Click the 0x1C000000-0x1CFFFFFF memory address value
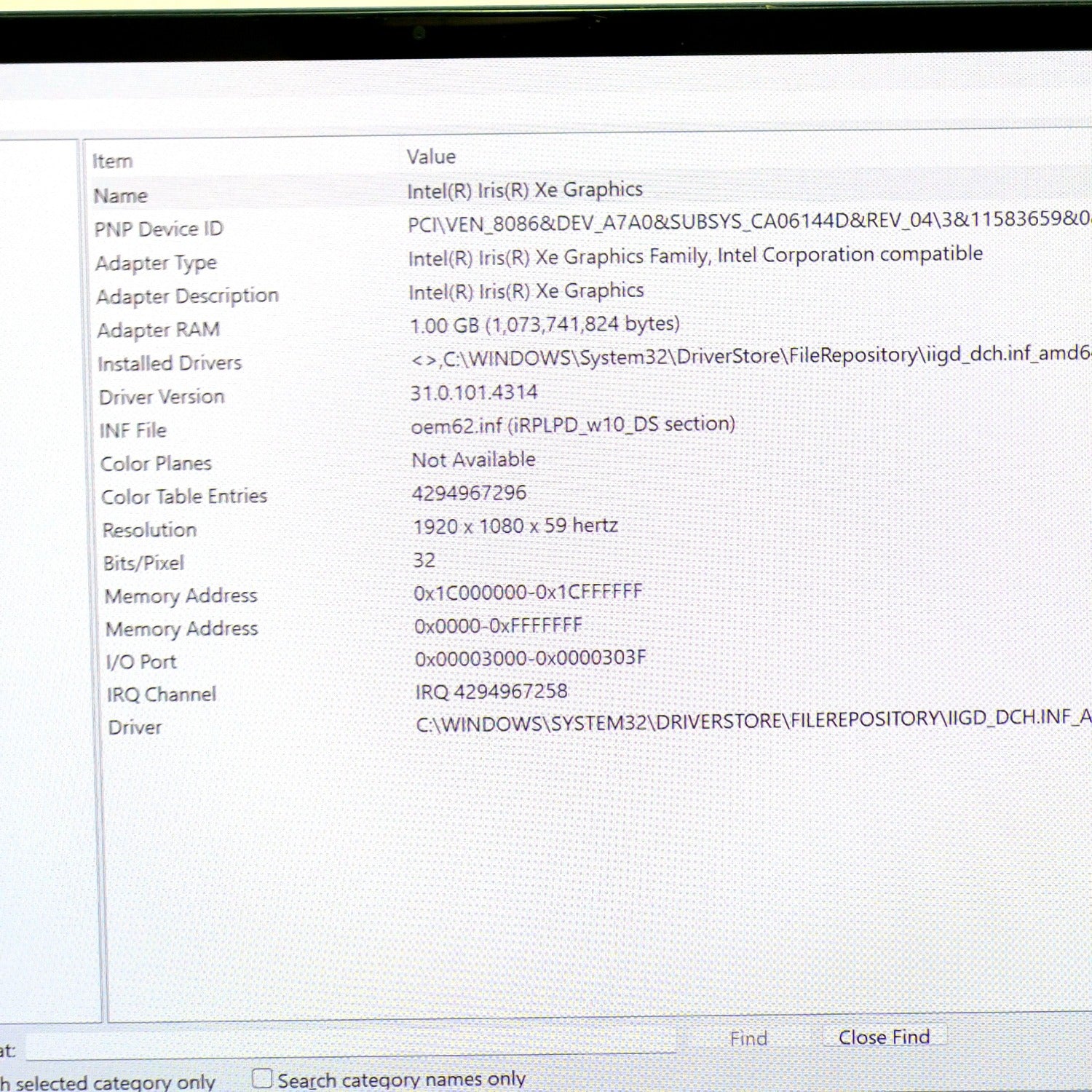This screenshot has width=1092, height=1092. click(x=529, y=592)
